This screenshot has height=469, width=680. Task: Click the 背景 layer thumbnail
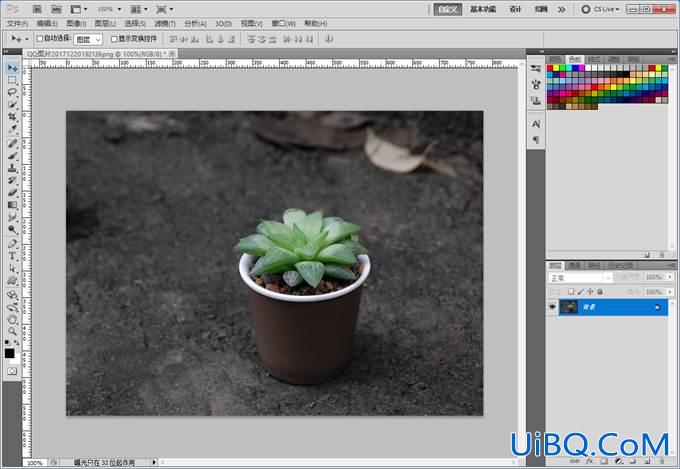pyautogui.click(x=569, y=307)
